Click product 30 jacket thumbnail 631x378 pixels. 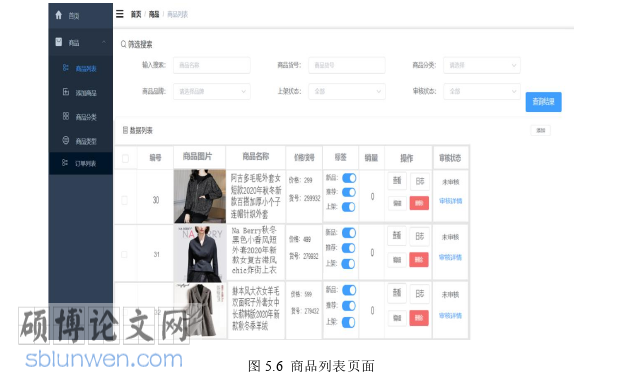[200, 196]
